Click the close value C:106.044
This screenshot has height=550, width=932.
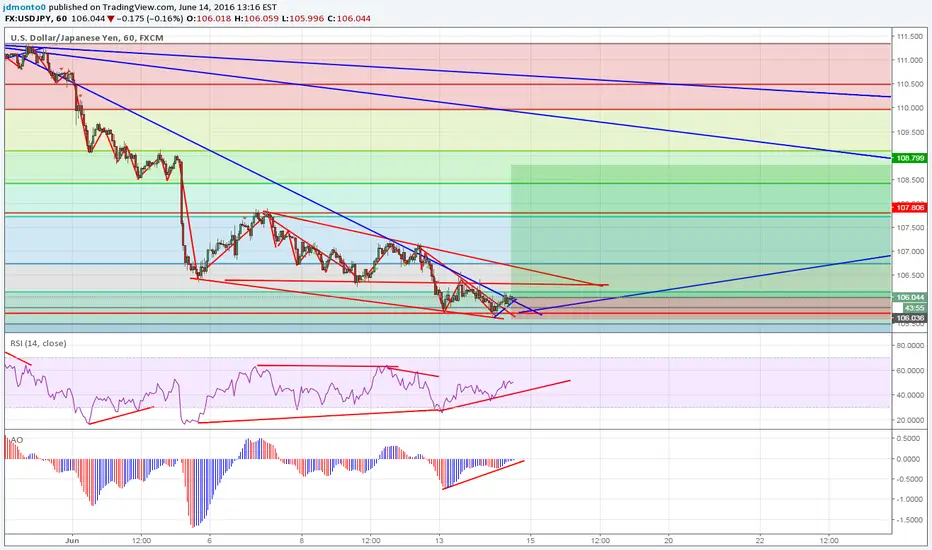click(x=349, y=18)
